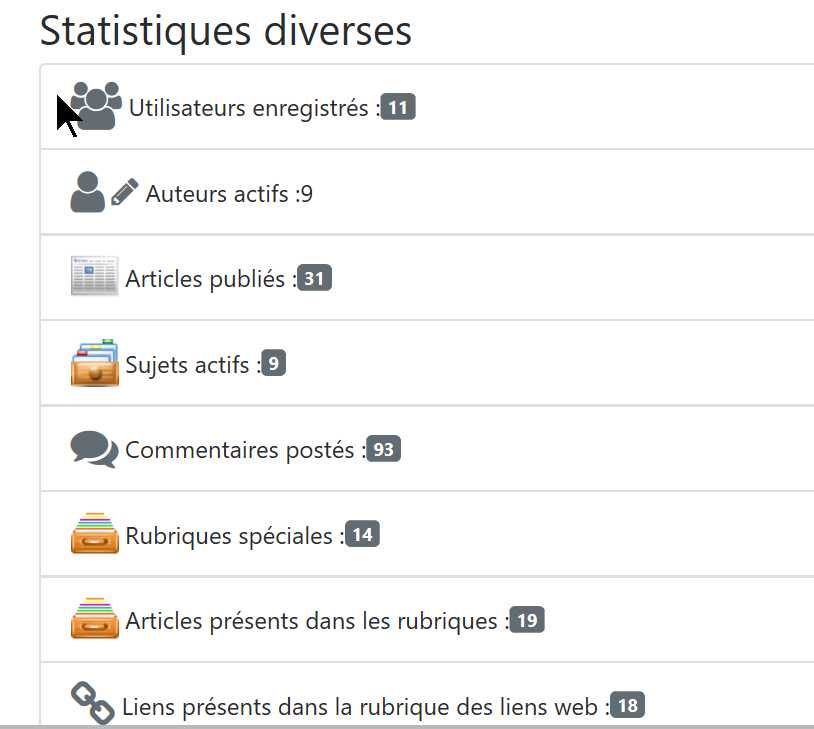Image resolution: width=814 pixels, height=729 pixels.
Task: Click the chain link icon for Liens présents
Action: [x=93, y=704]
